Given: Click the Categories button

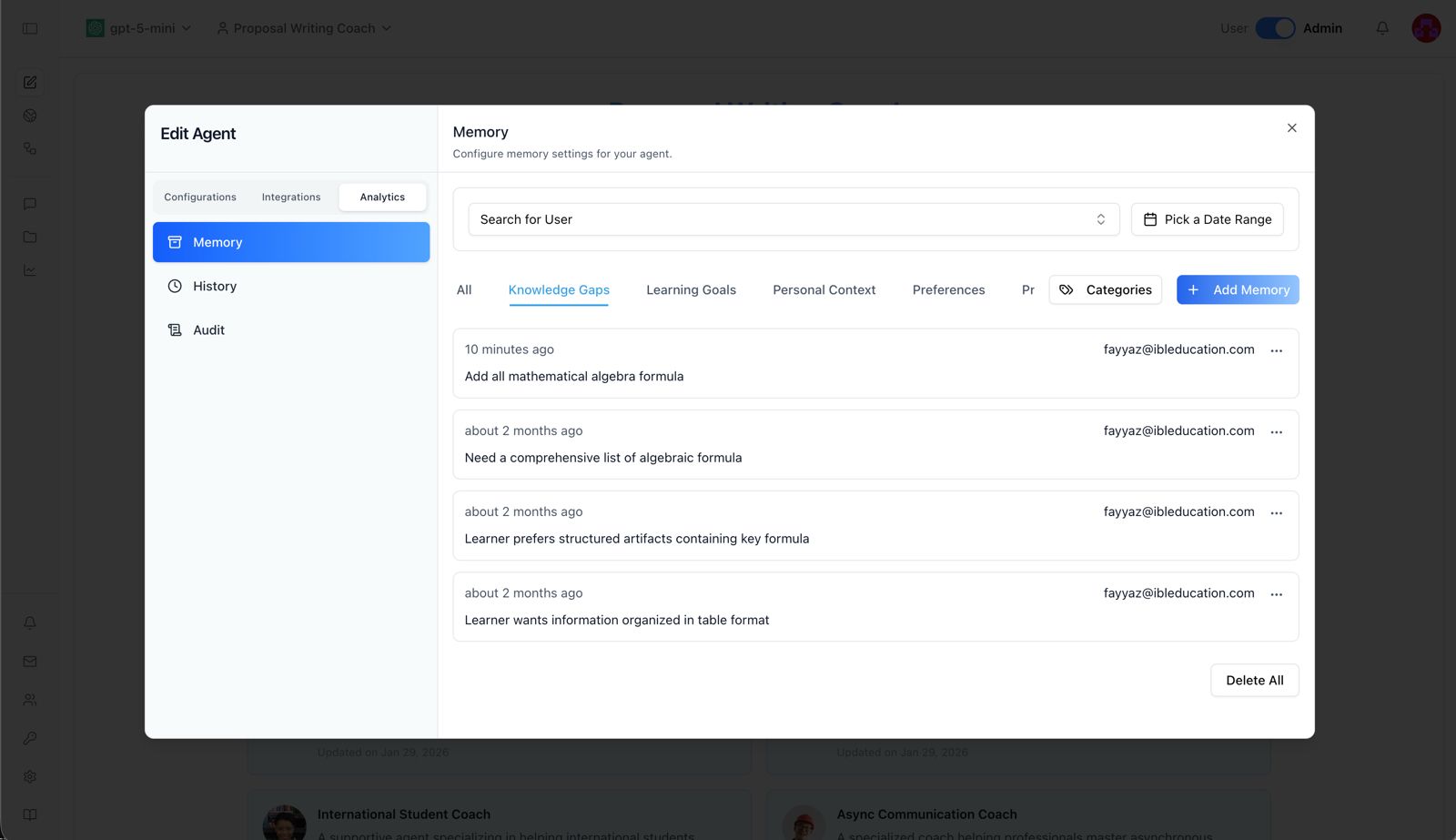Looking at the screenshot, I should point(1105,289).
